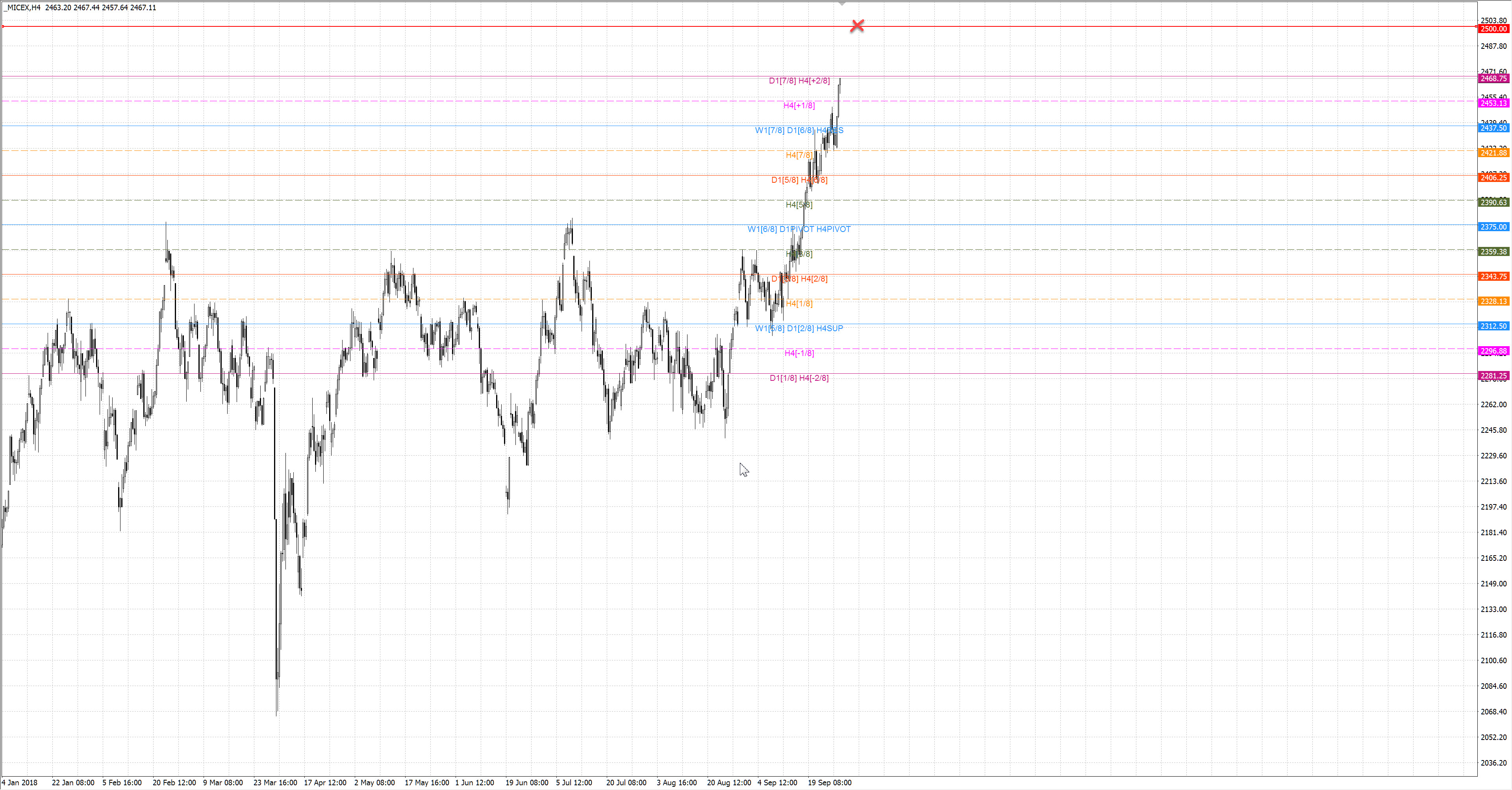The image size is (1512, 790).
Task: Click the gray chart shift triangle marker
Action: pyautogui.click(x=842, y=4)
